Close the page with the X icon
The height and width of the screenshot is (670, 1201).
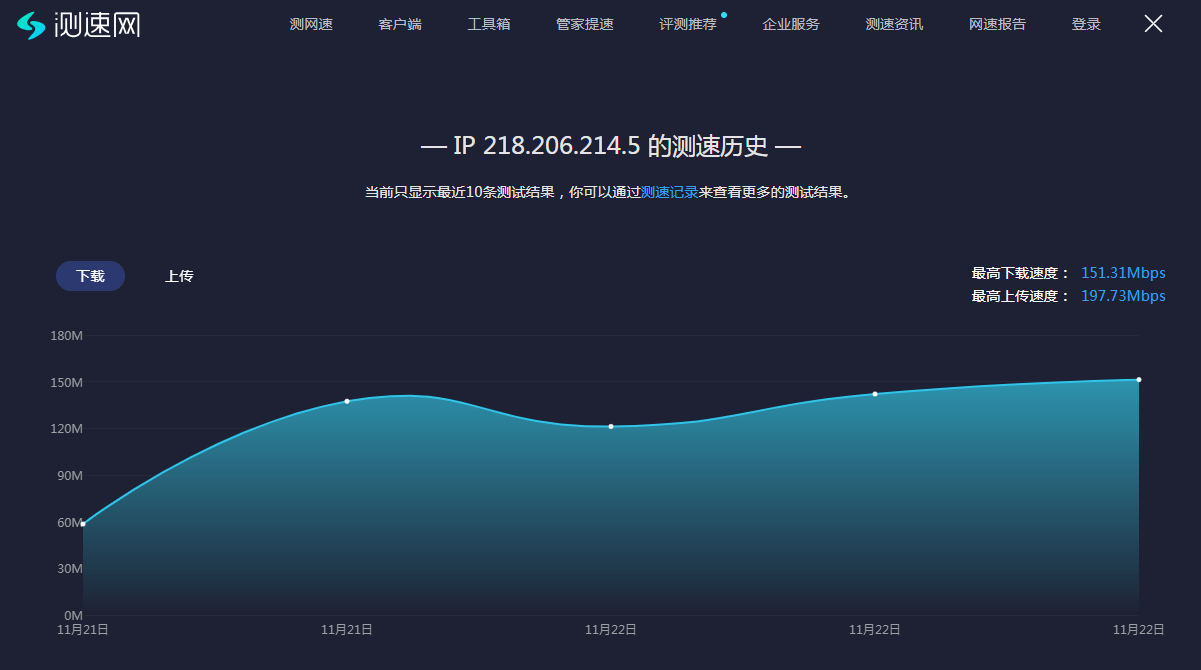[x=1153, y=24]
